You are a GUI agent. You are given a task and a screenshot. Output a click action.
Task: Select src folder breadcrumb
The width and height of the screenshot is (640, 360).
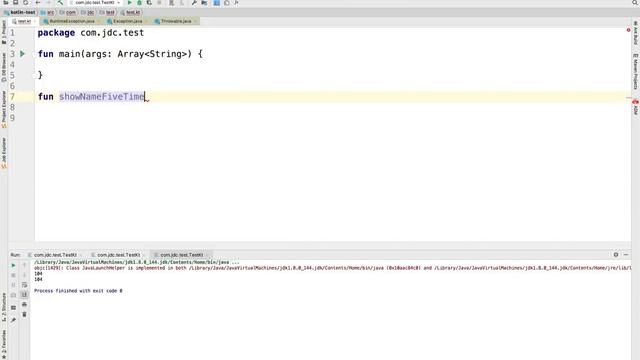(48, 12)
